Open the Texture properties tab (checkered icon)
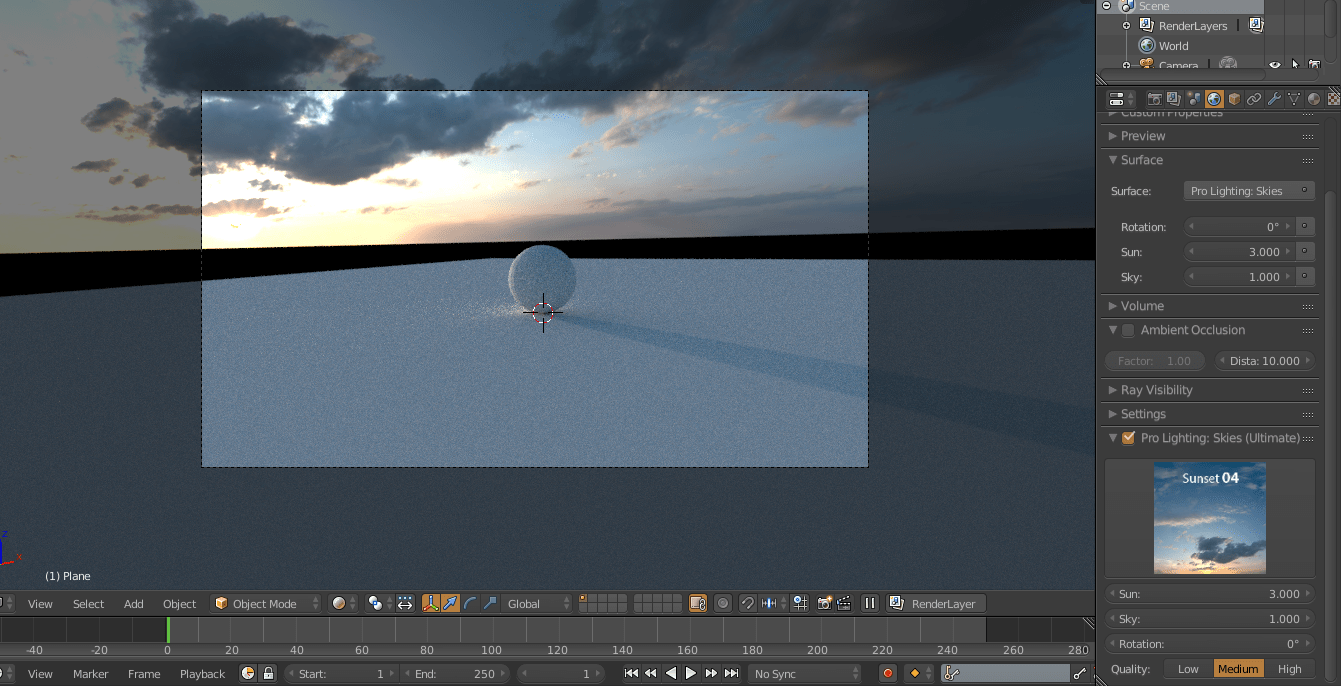 1334,98
